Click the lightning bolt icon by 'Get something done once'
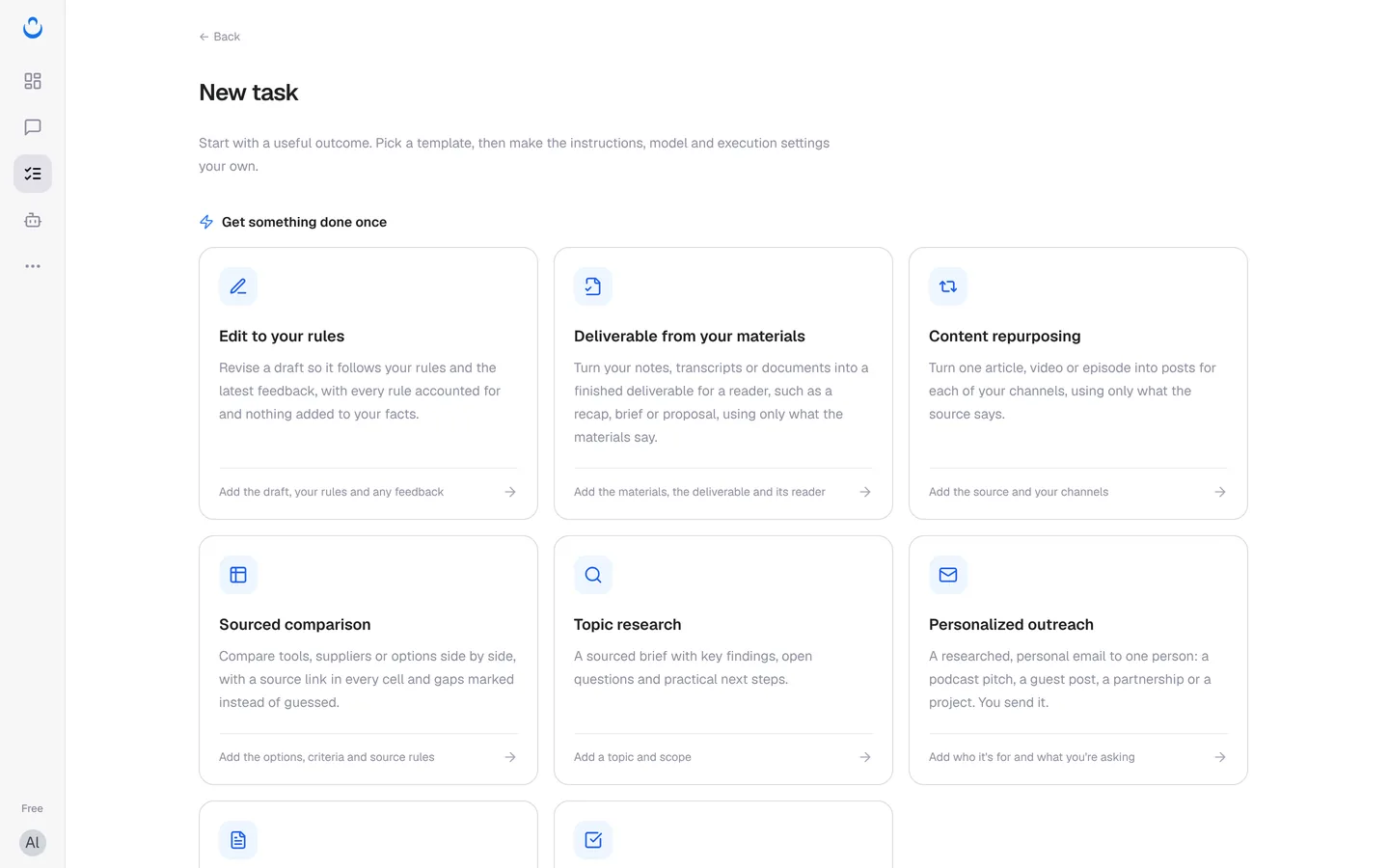Screen dimensions: 1389x868 (x=206, y=222)
